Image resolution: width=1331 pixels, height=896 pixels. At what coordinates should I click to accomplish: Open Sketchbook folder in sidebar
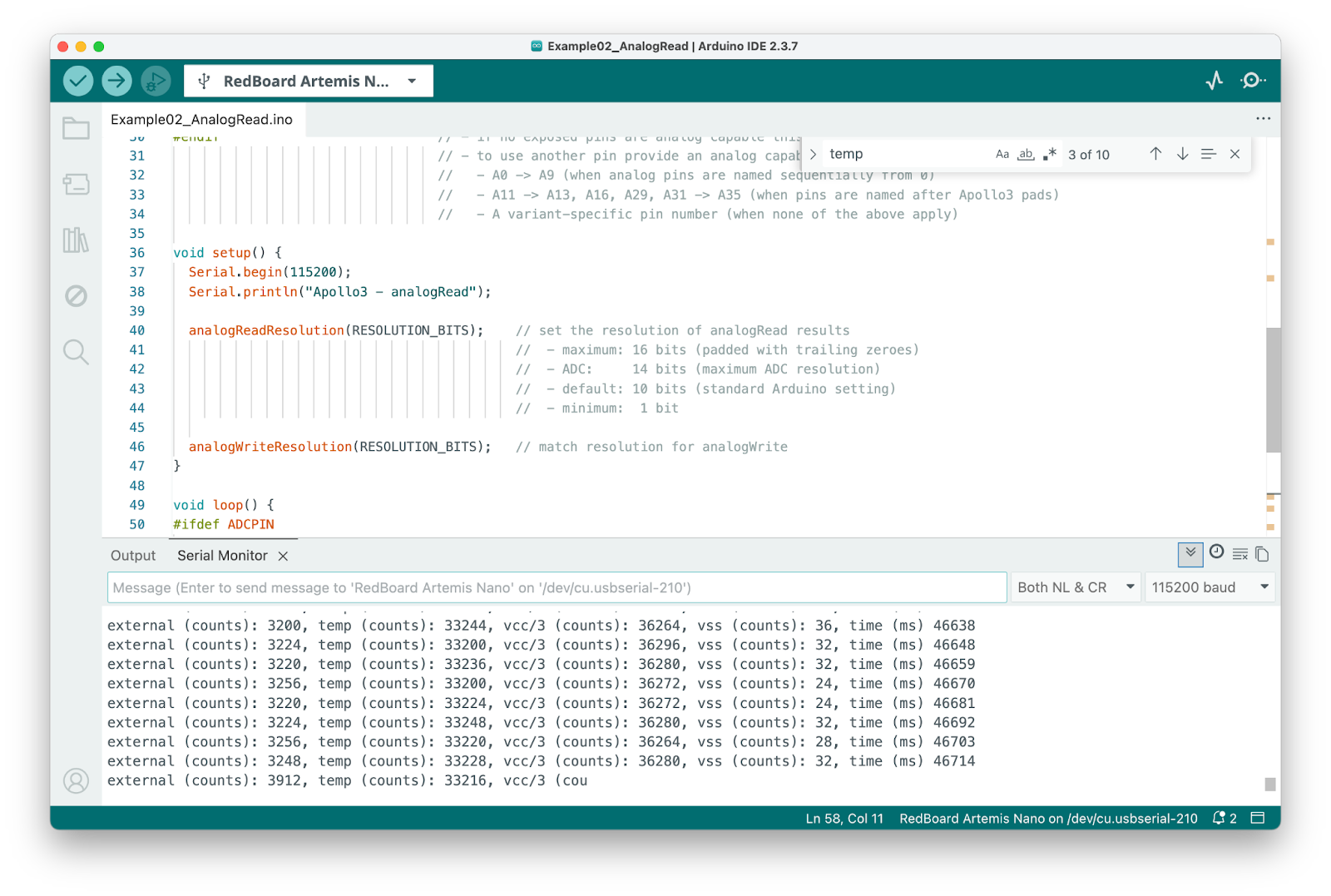[x=76, y=128]
